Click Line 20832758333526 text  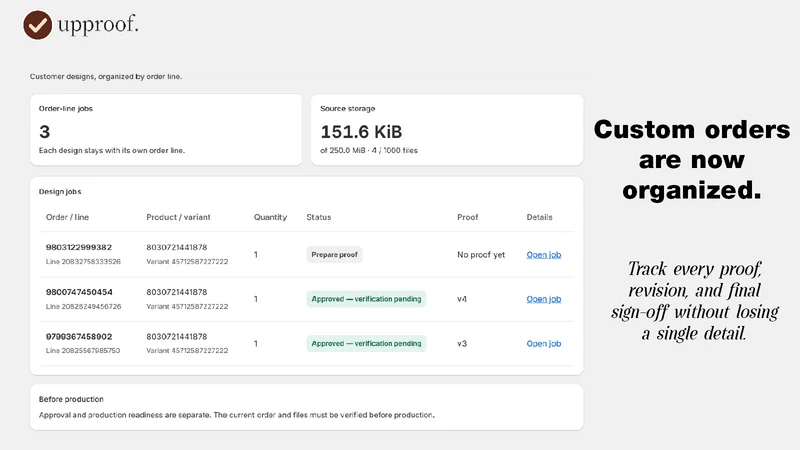[x=83, y=262]
